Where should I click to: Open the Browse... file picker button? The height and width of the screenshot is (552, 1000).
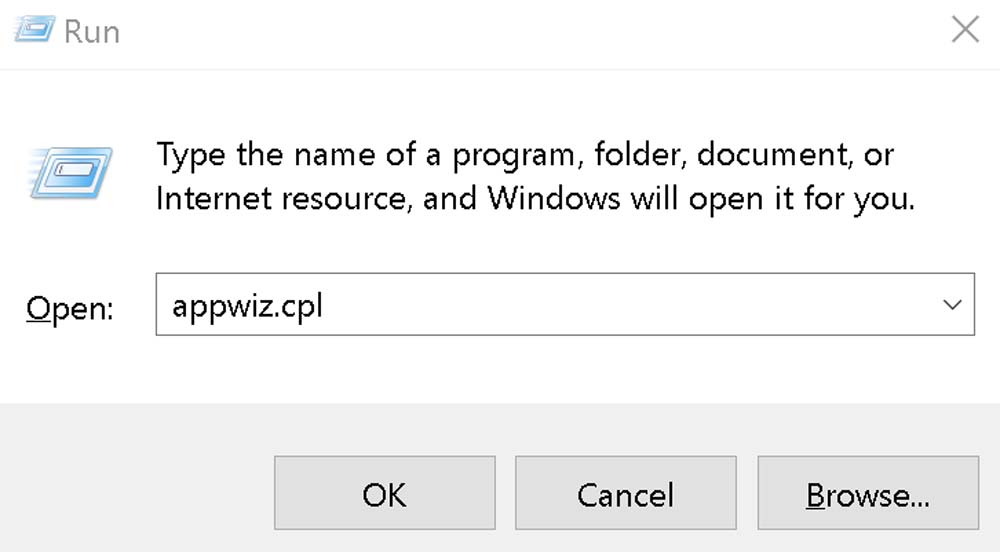[868, 494]
